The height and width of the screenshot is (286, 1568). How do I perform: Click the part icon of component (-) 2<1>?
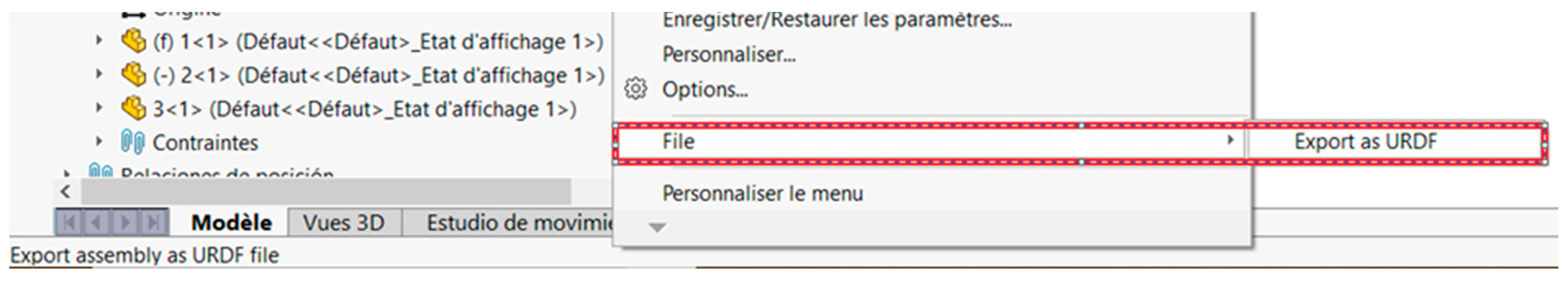point(133,75)
